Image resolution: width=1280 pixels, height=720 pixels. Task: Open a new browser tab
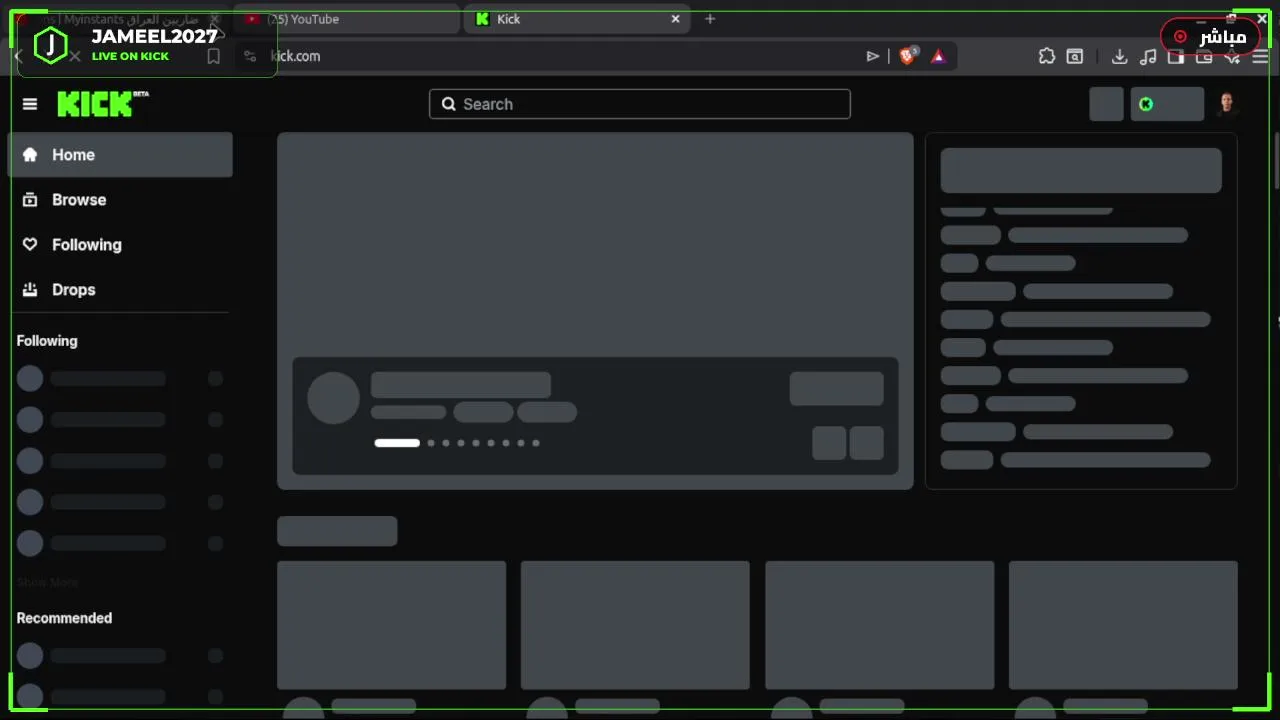[x=710, y=19]
